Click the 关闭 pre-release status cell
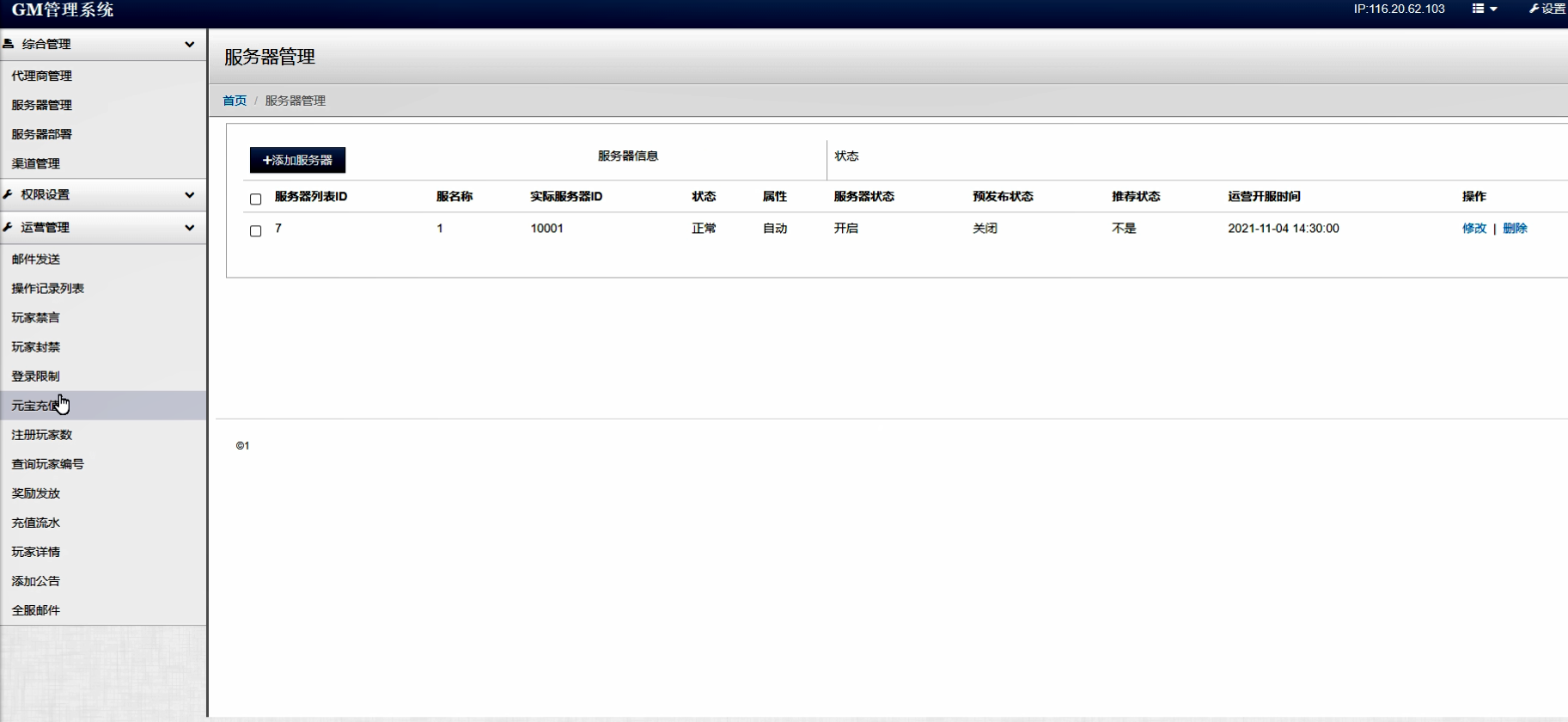This screenshot has height=722, width=1568. (985, 228)
